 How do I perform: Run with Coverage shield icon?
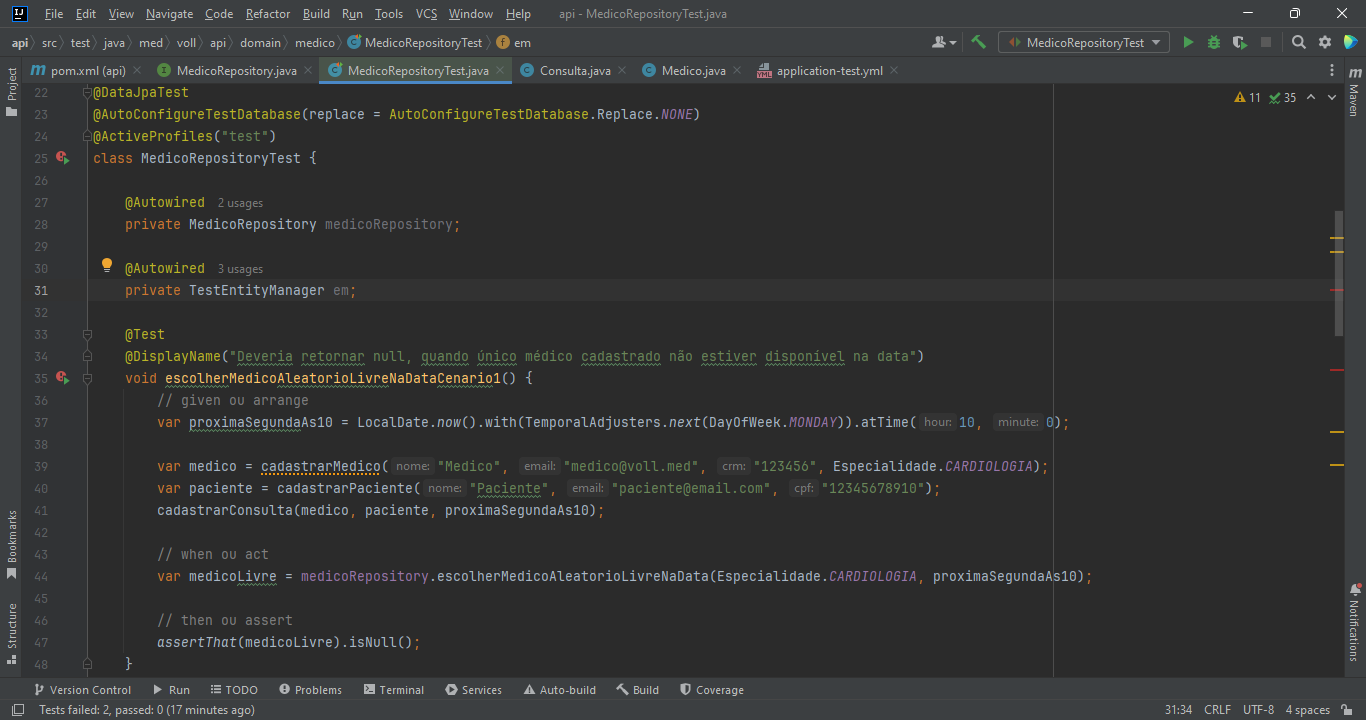(x=1240, y=42)
